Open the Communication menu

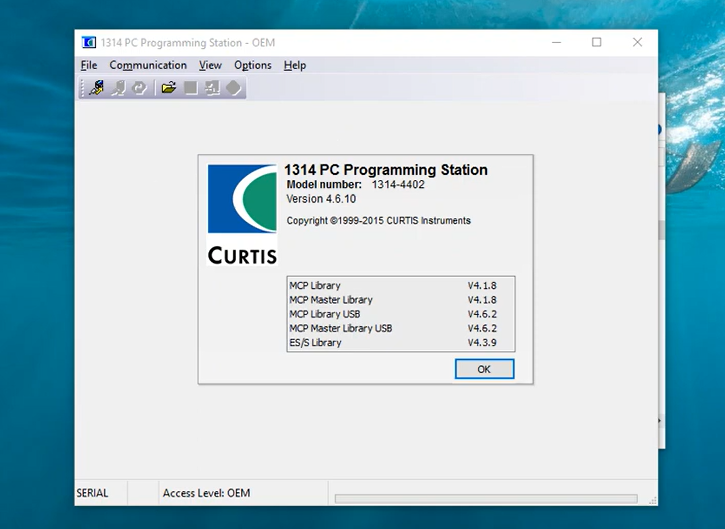(148, 65)
